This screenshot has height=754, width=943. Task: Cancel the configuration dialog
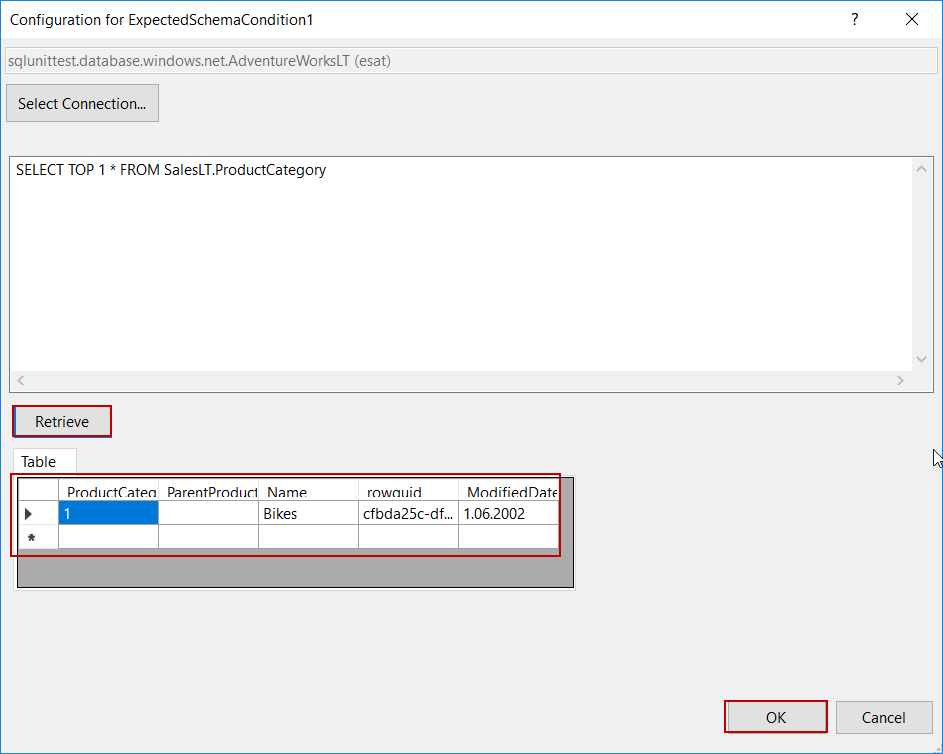(883, 717)
